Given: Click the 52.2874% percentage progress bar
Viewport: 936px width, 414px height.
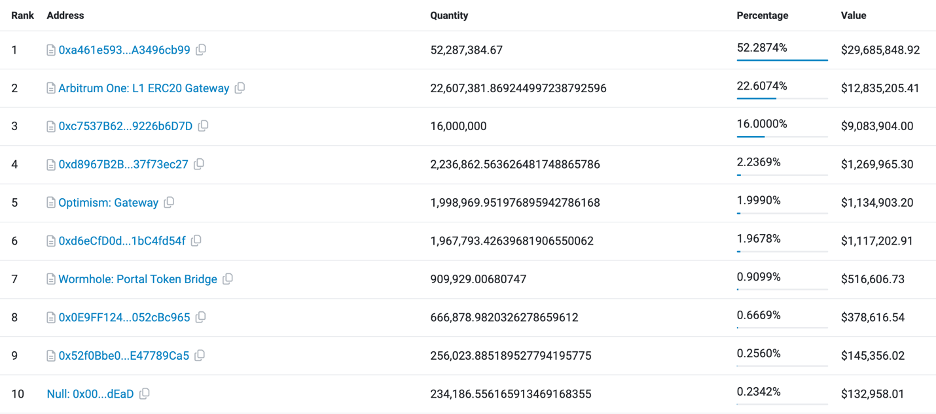Looking at the screenshot, I should [782, 60].
